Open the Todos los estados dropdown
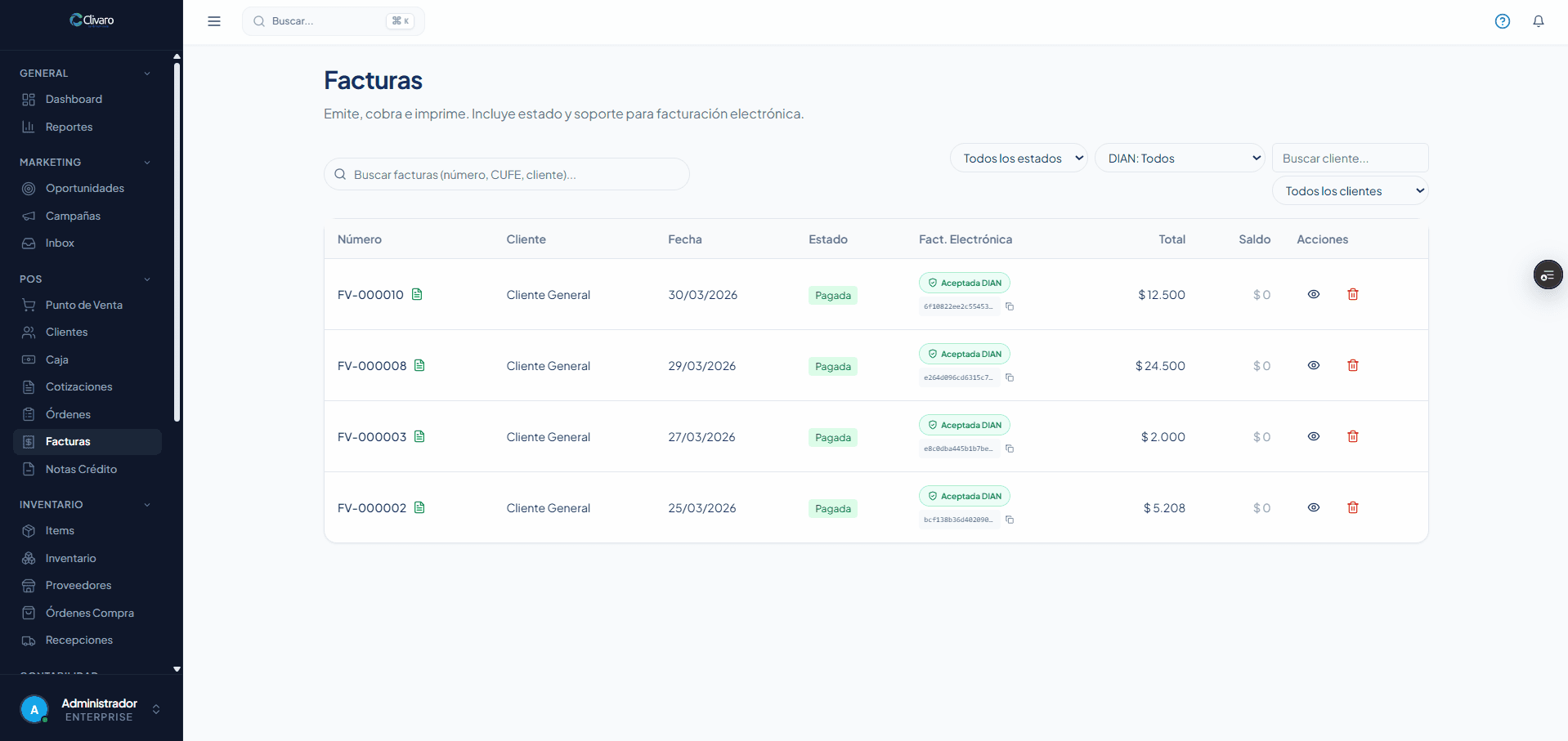Screen dimensions: 1568x741 [1019, 158]
